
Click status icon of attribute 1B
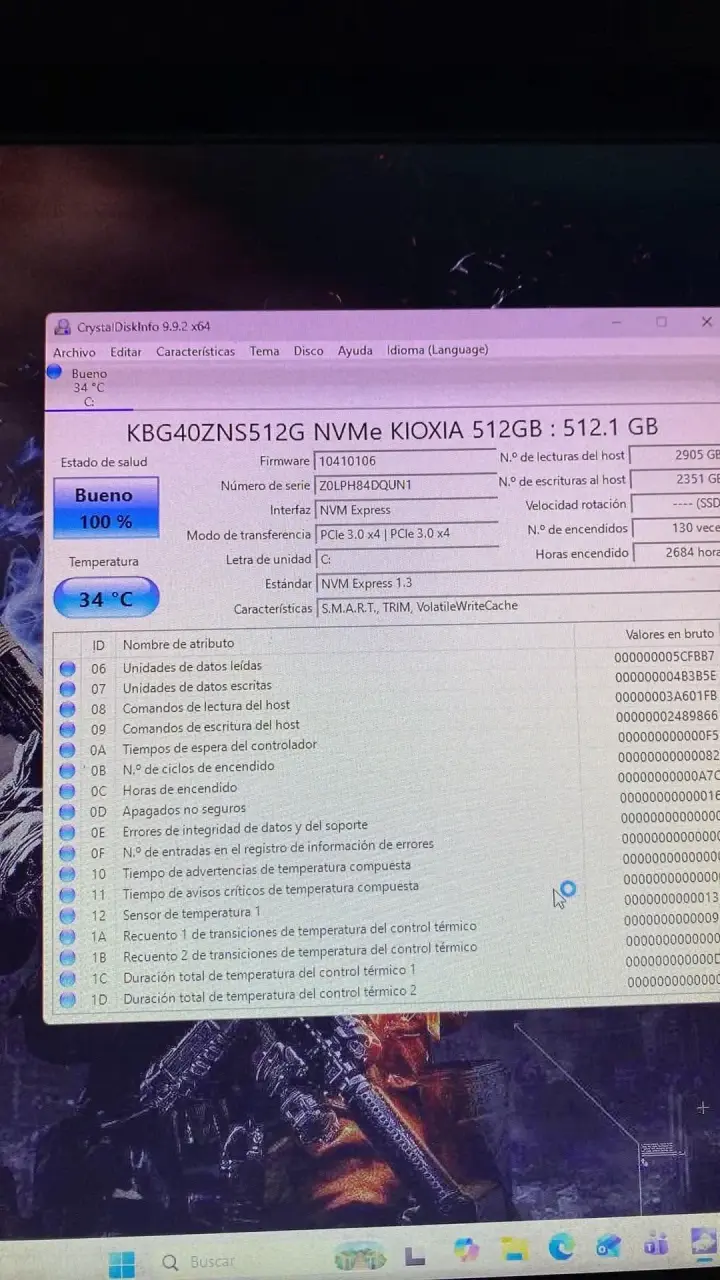click(x=67, y=958)
